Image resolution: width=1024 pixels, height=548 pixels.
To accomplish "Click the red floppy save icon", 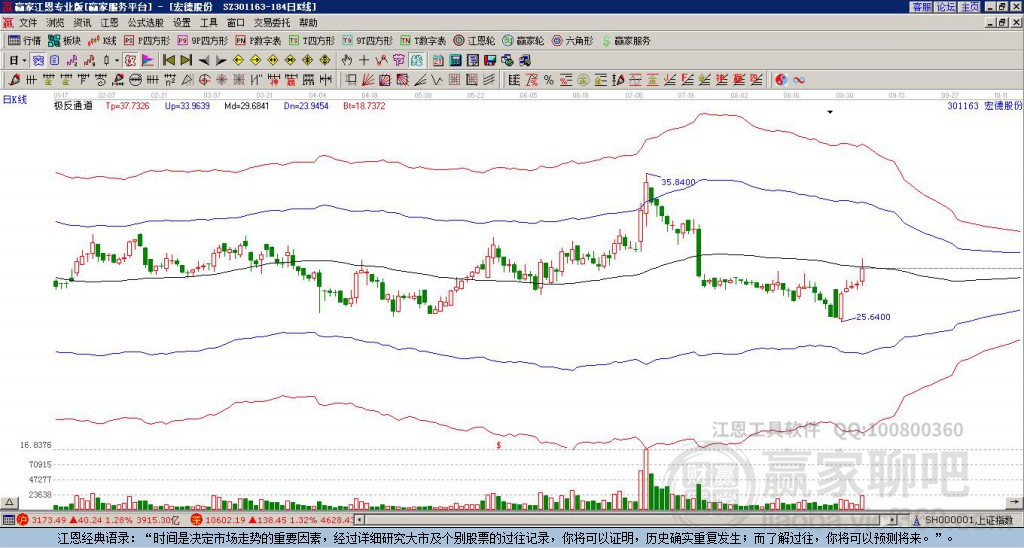I will tap(490, 60).
